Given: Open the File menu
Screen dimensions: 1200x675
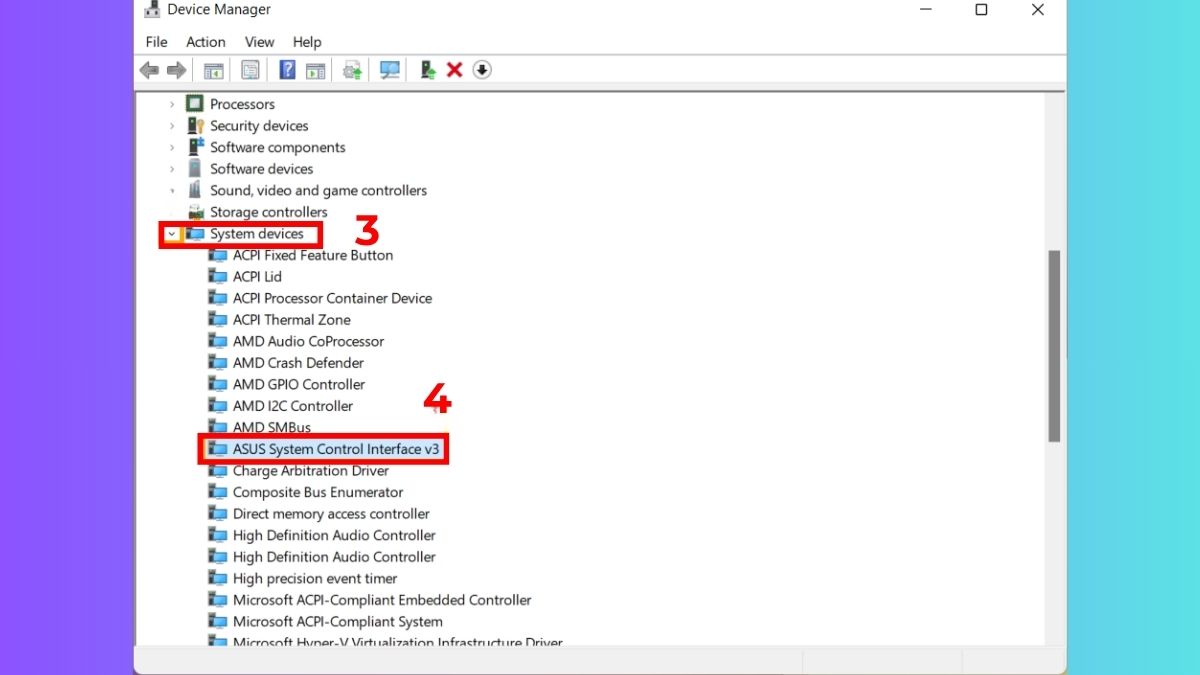Looking at the screenshot, I should pos(156,42).
